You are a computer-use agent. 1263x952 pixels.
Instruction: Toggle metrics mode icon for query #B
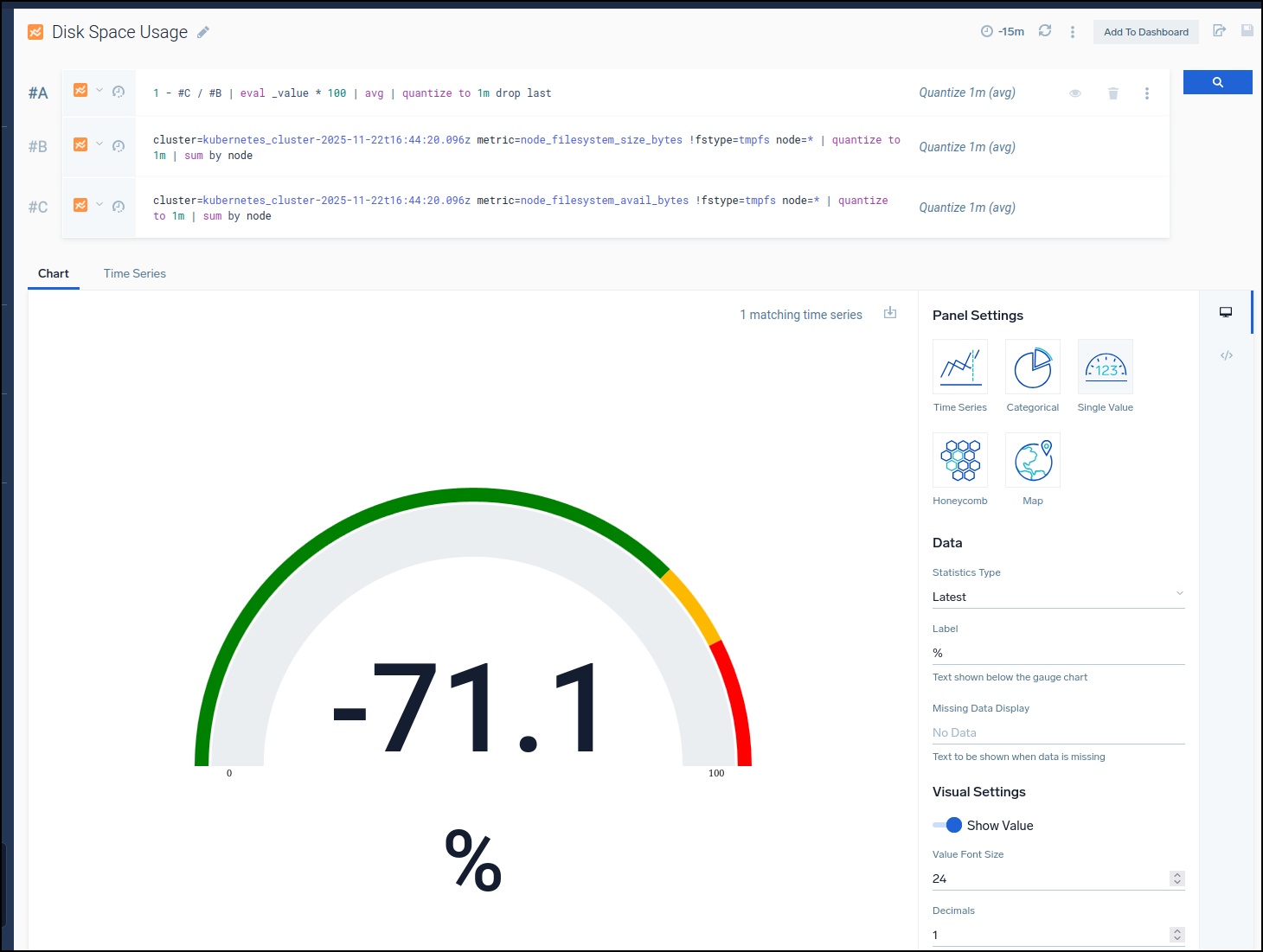[x=80, y=144]
